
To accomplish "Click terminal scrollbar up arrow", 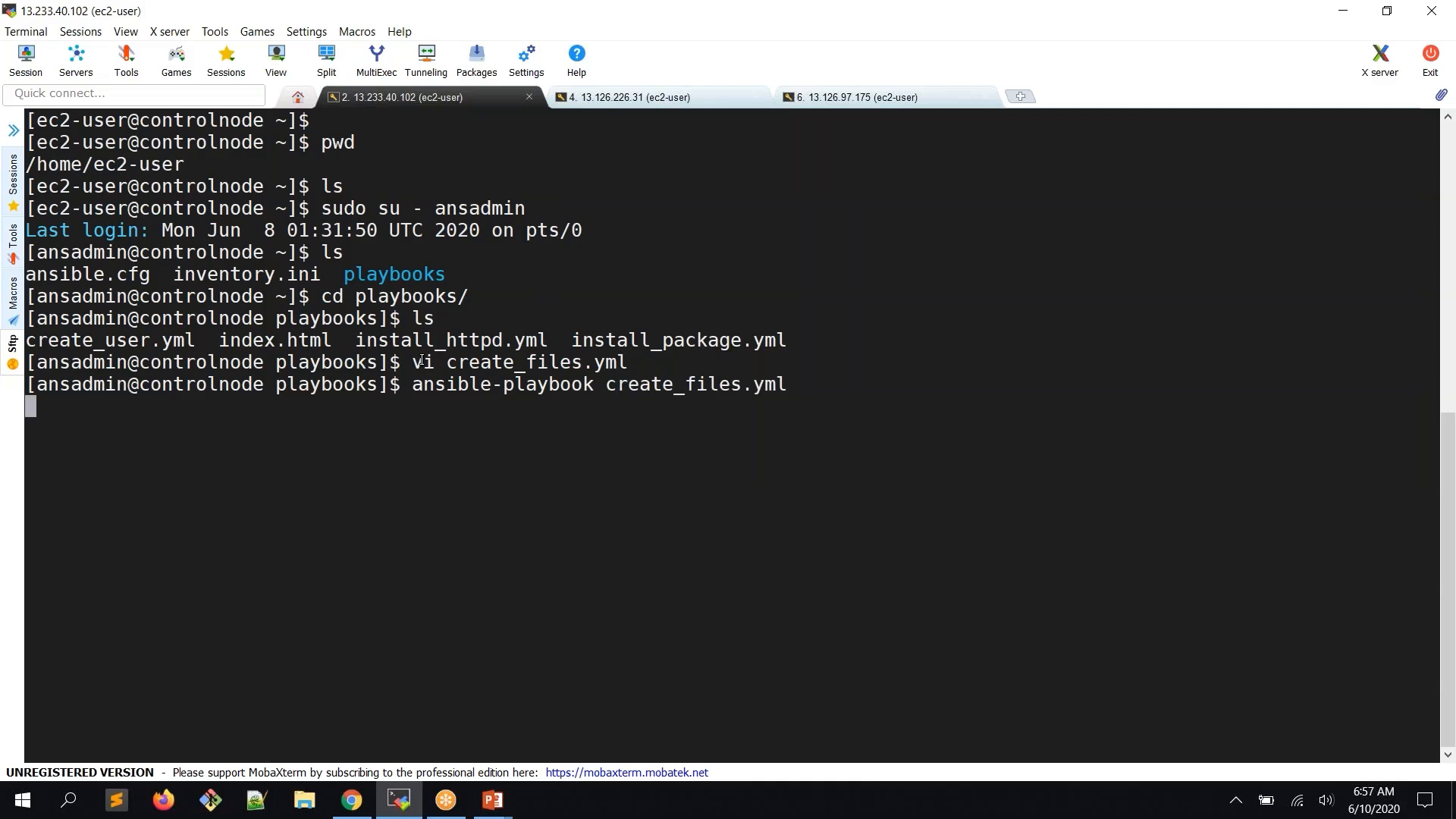I will pos(1448,117).
